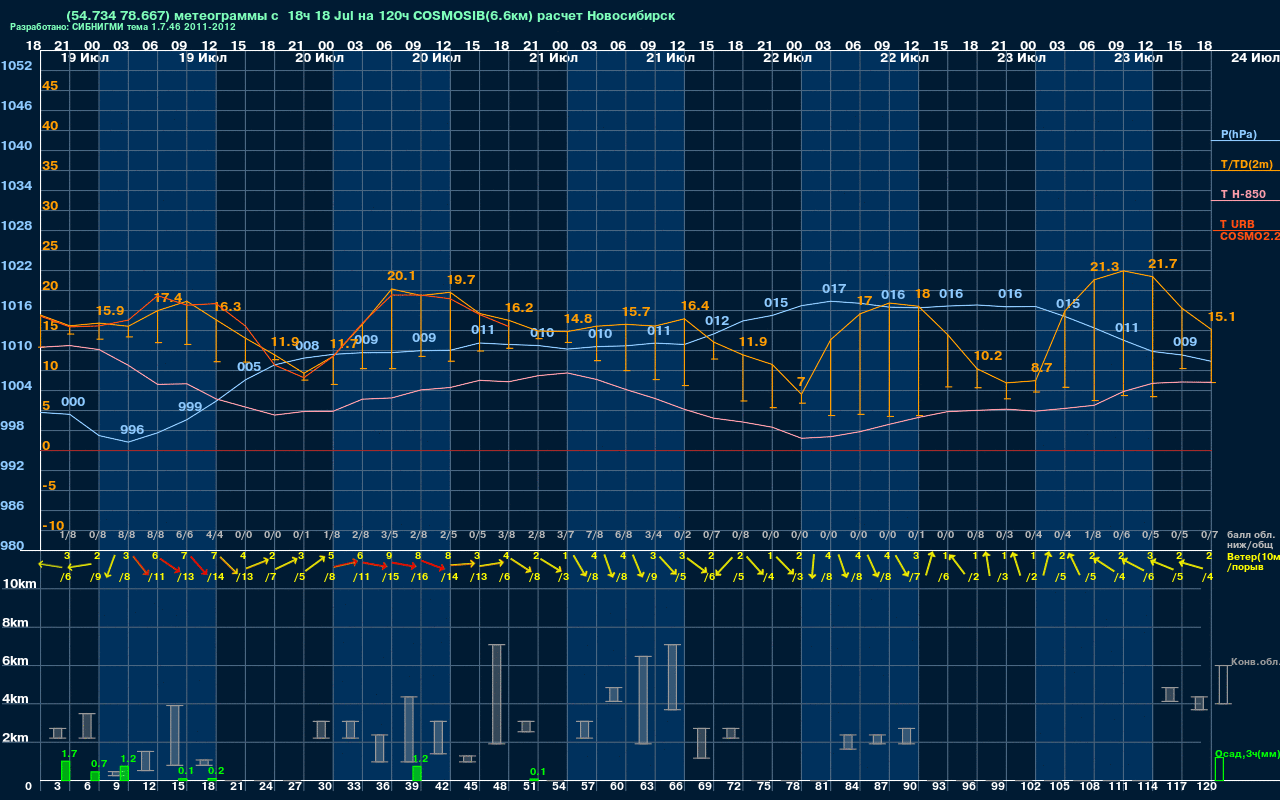Click the 10.2 temperature label
This screenshot has width=1280, height=800.
pos(988,356)
